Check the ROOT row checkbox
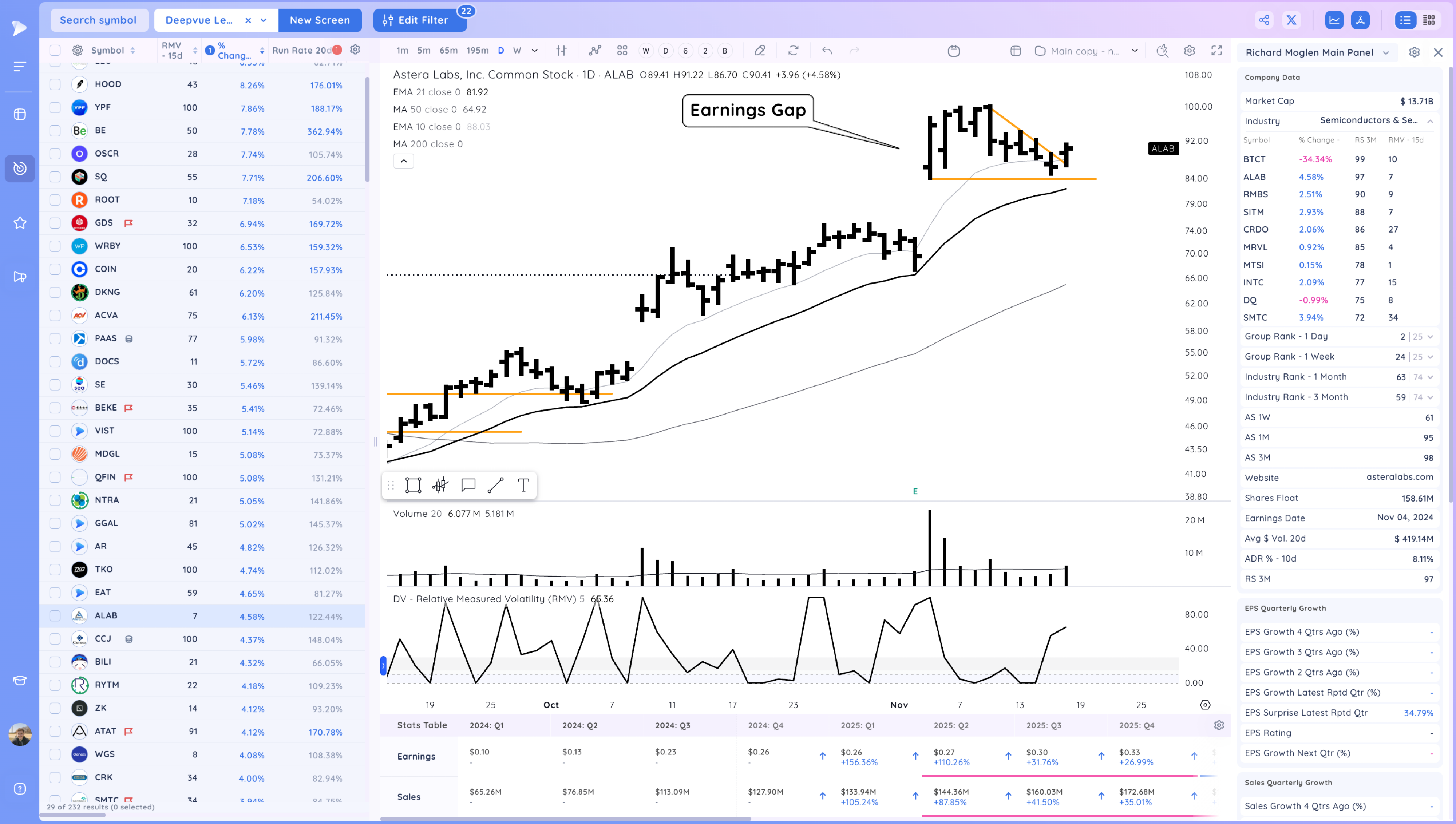Screen dimensions: 1456x824 coord(55,200)
